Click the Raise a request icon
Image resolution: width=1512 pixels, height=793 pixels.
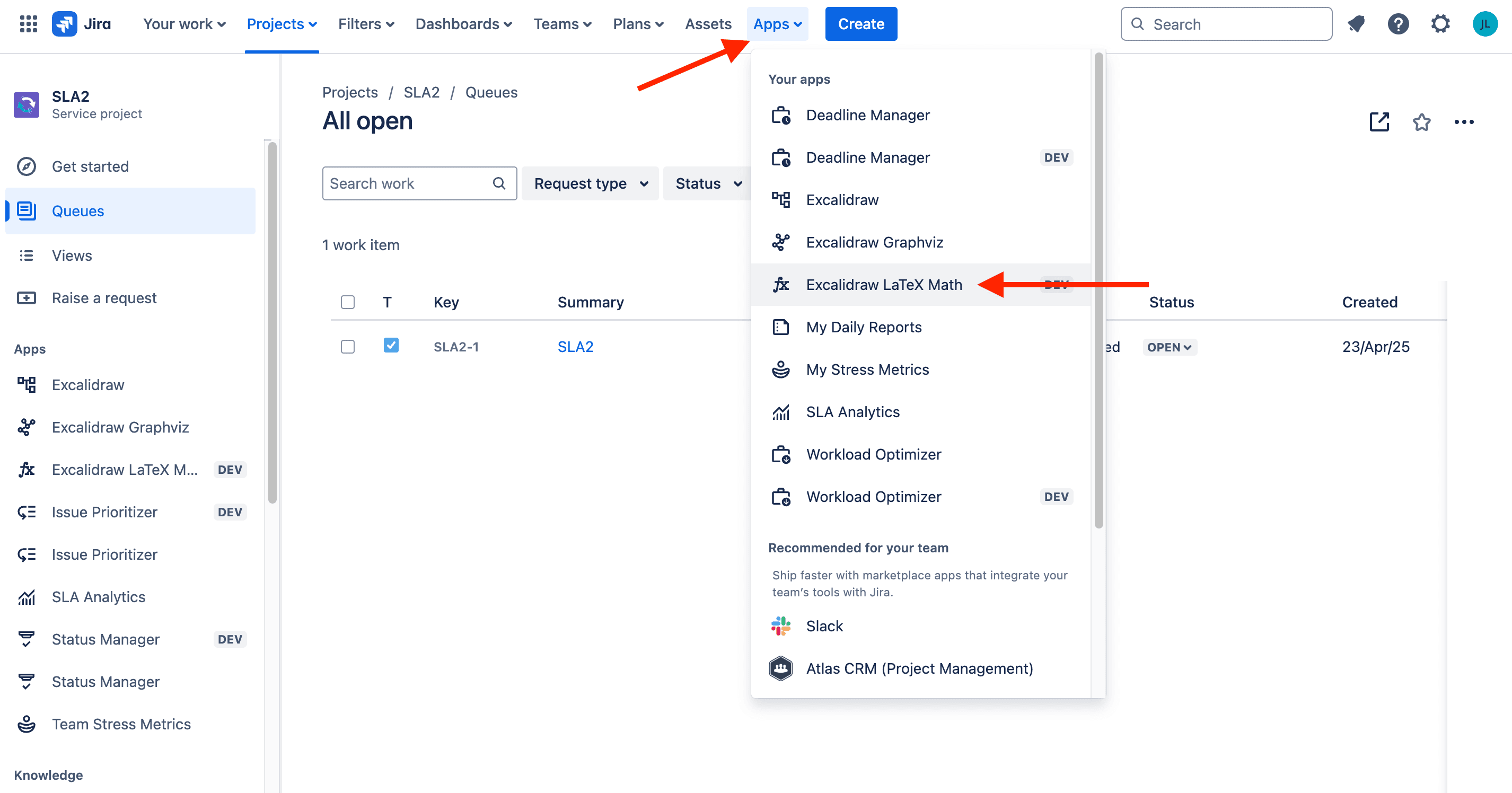27,298
